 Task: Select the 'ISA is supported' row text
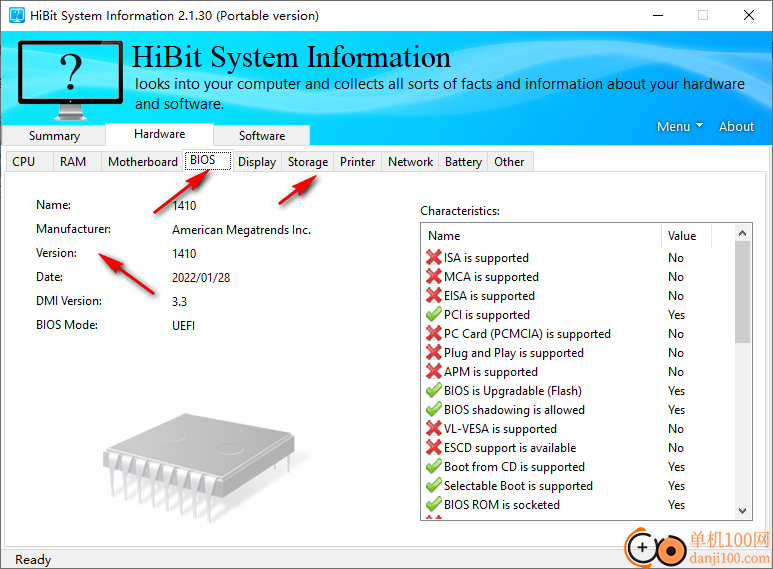tap(486, 258)
